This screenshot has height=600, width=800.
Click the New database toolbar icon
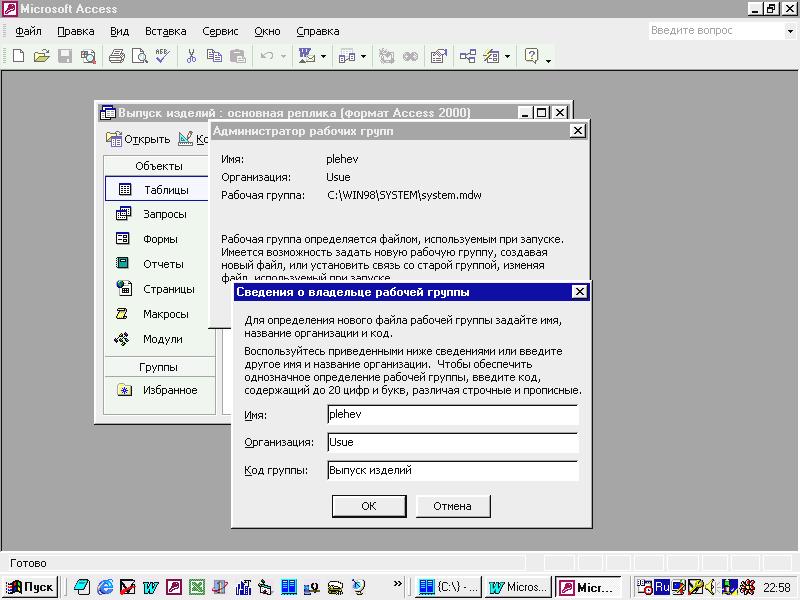point(18,56)
